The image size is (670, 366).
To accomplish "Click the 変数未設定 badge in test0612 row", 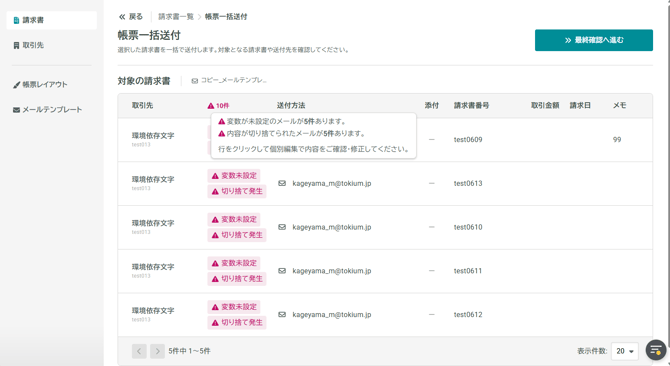I will pos(234,307).
